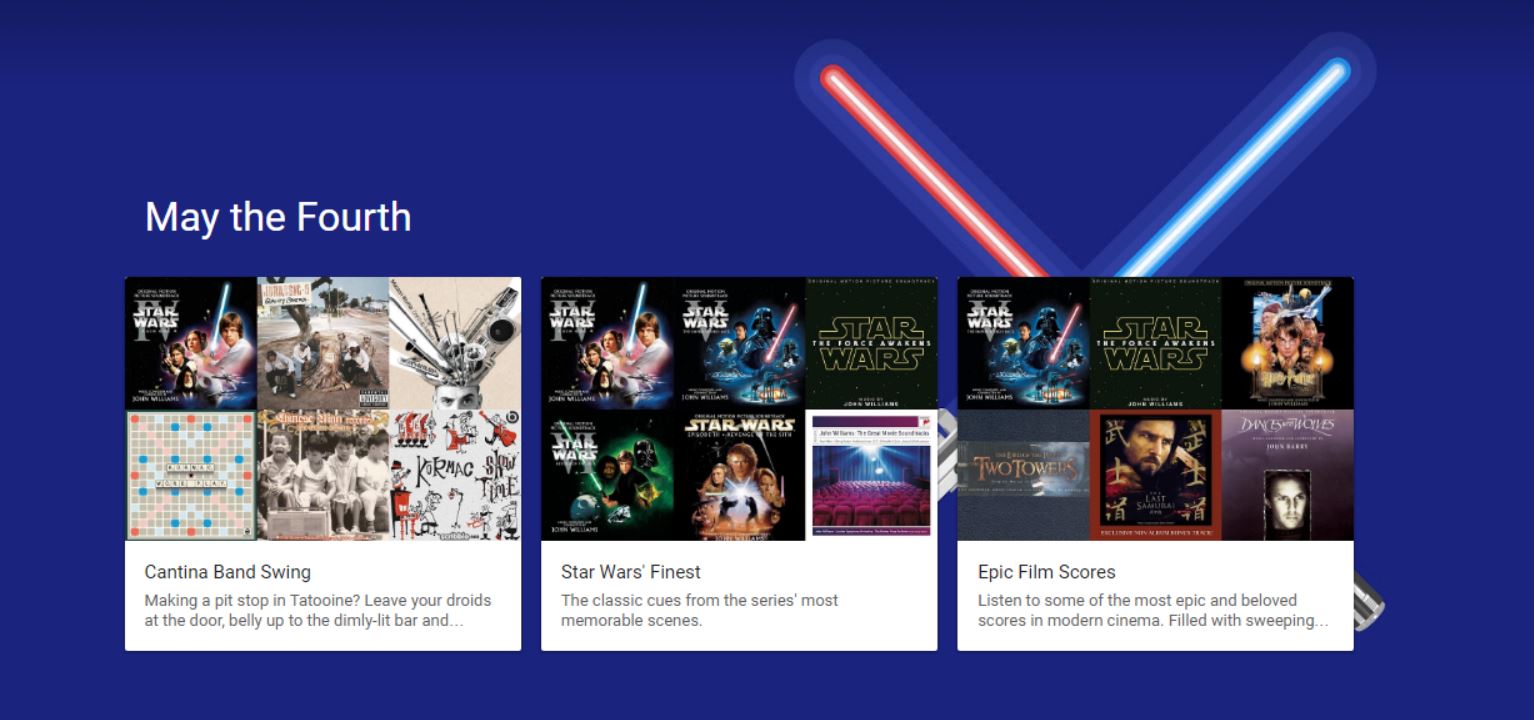Click the Cantina Band Swing description text

click(318, 610)
